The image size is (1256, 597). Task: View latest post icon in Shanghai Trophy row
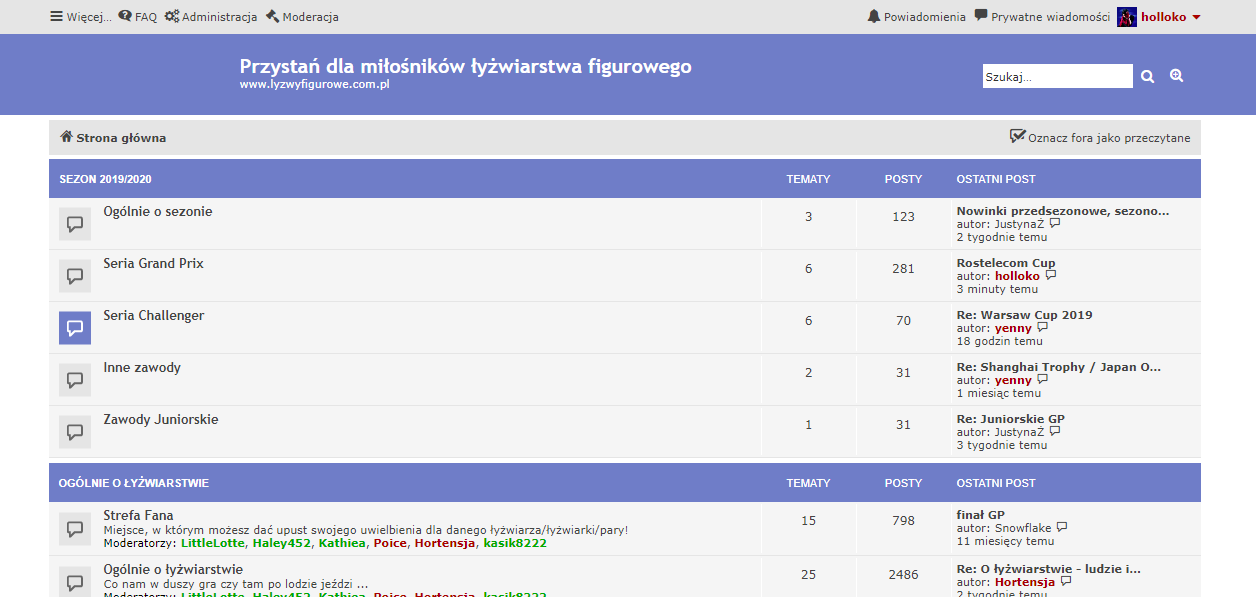tap(1043, 379)
